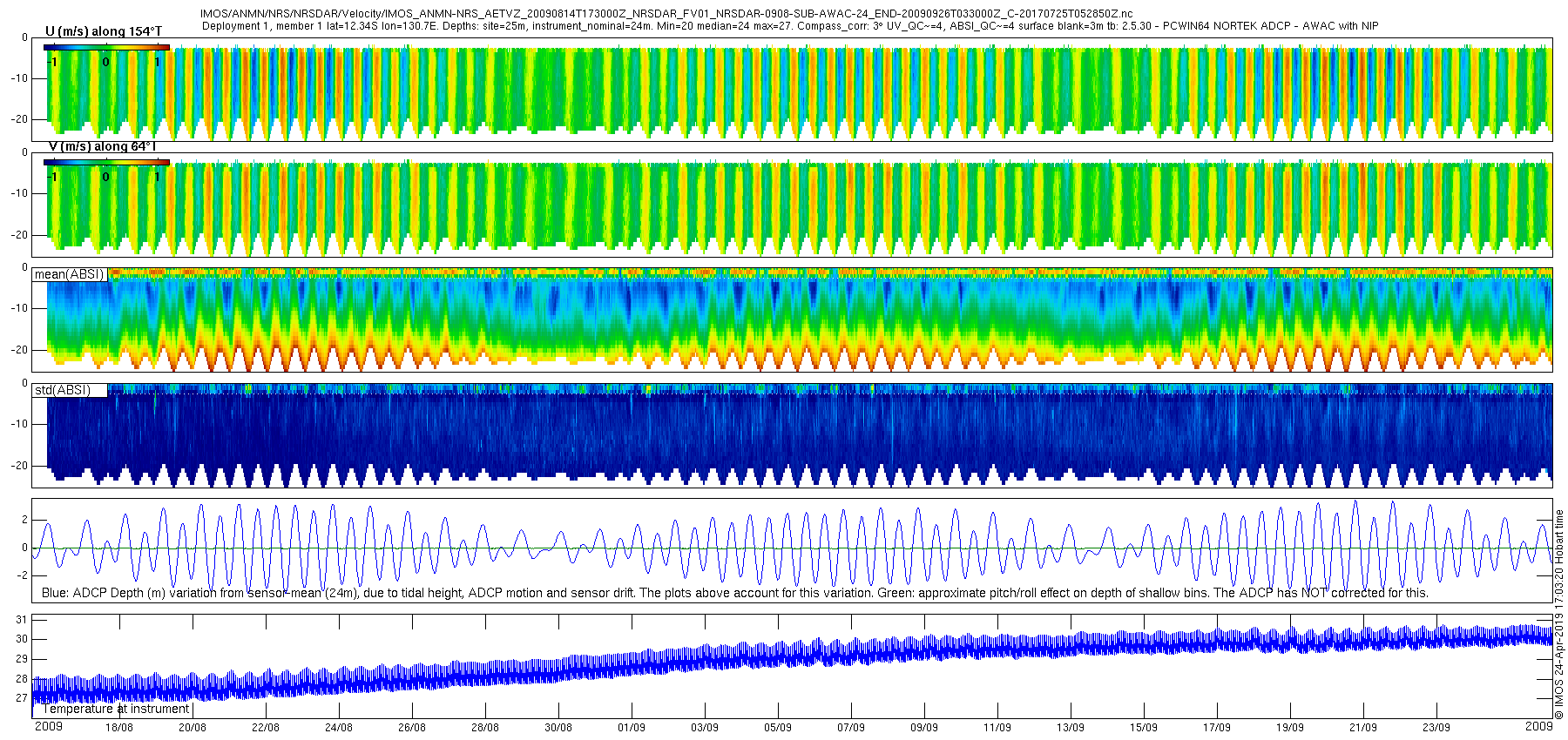The image size is (1568, 740).
Task: Click the 17/09 date tick label
Action: tap(1216, 728)
